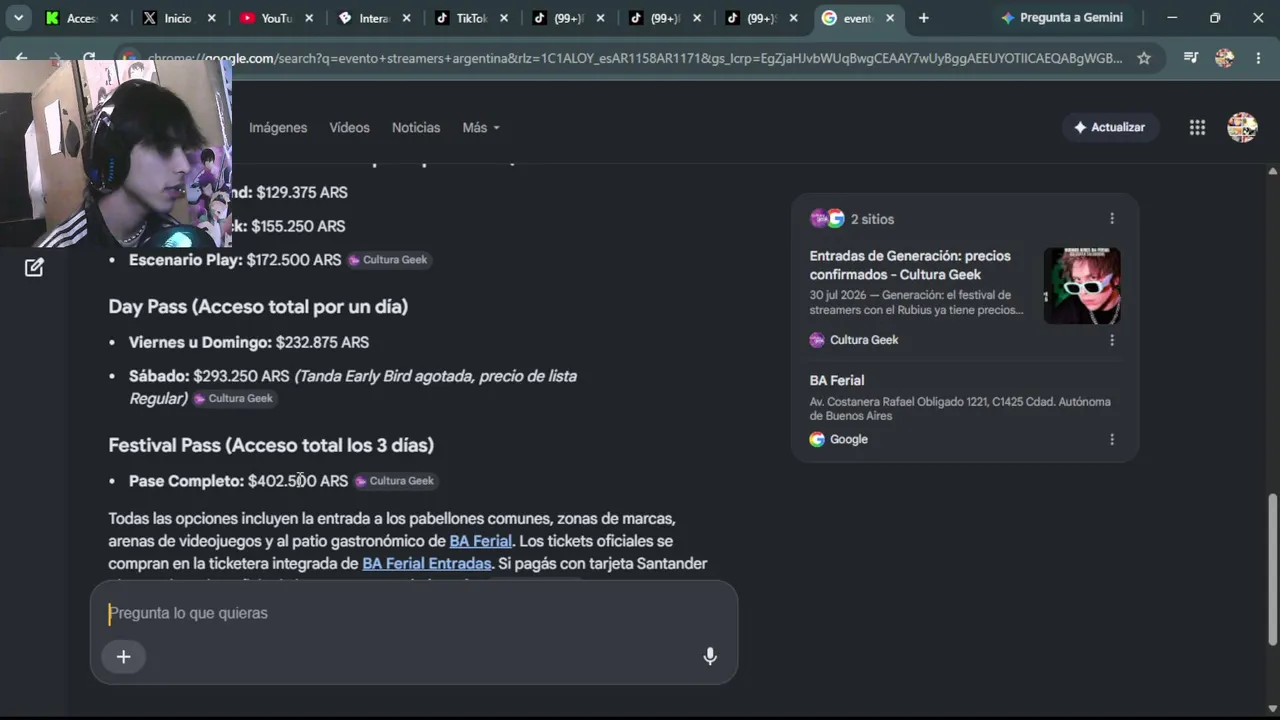Screen dimensions: 1280x720
Task: Close the TikTok-labeled tab
Action: 503,18
